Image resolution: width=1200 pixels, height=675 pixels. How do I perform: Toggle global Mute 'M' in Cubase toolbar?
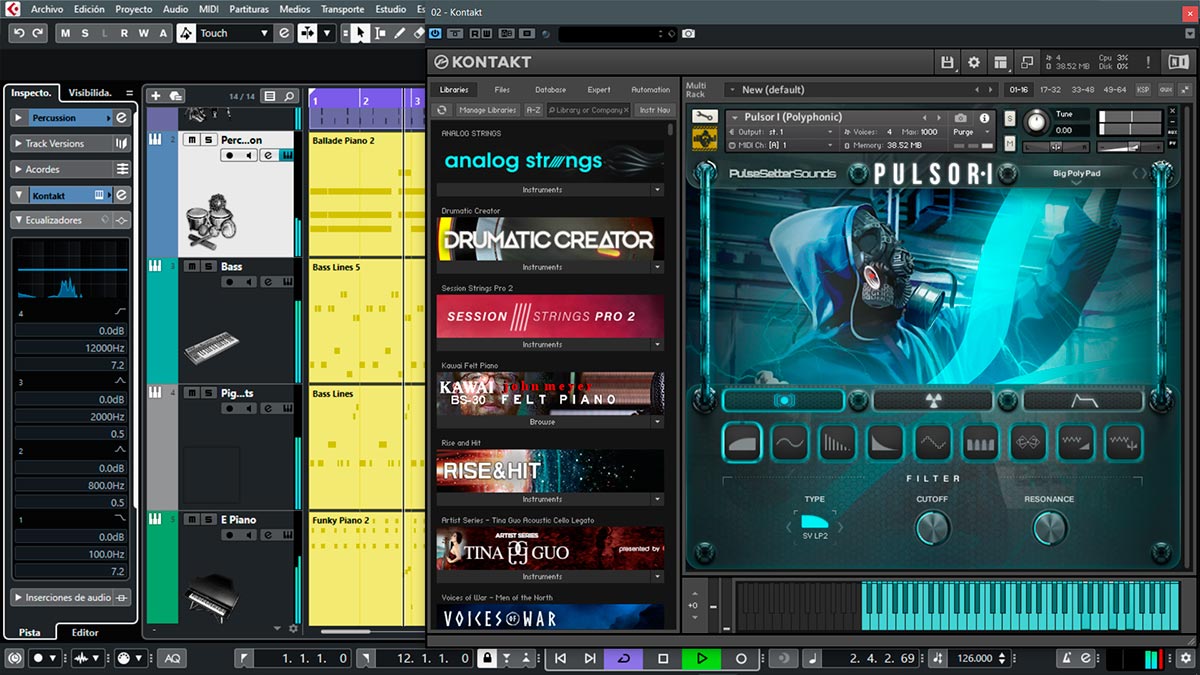[66, 33]
